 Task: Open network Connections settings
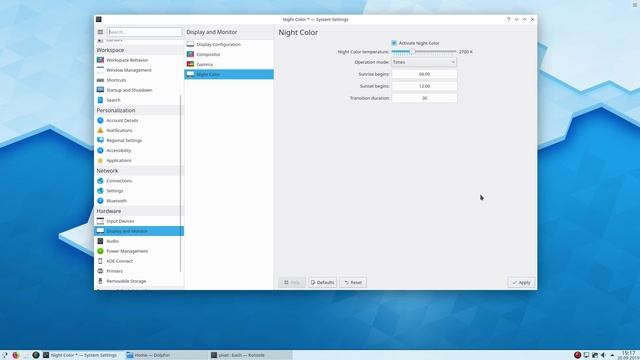pos(139,181)
